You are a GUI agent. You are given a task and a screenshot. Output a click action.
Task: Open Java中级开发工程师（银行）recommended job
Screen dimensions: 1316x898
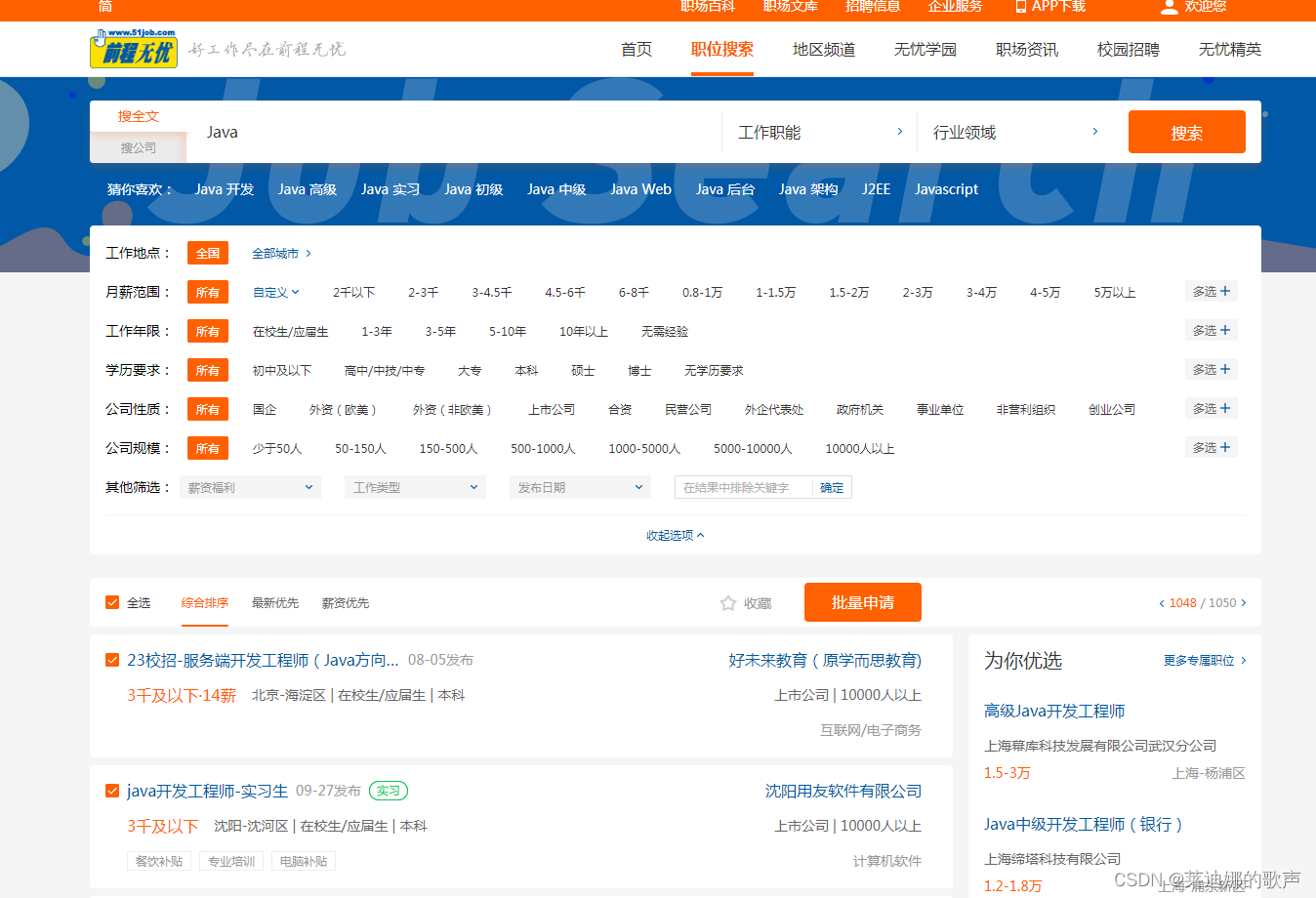click(x=1084, y=824)
